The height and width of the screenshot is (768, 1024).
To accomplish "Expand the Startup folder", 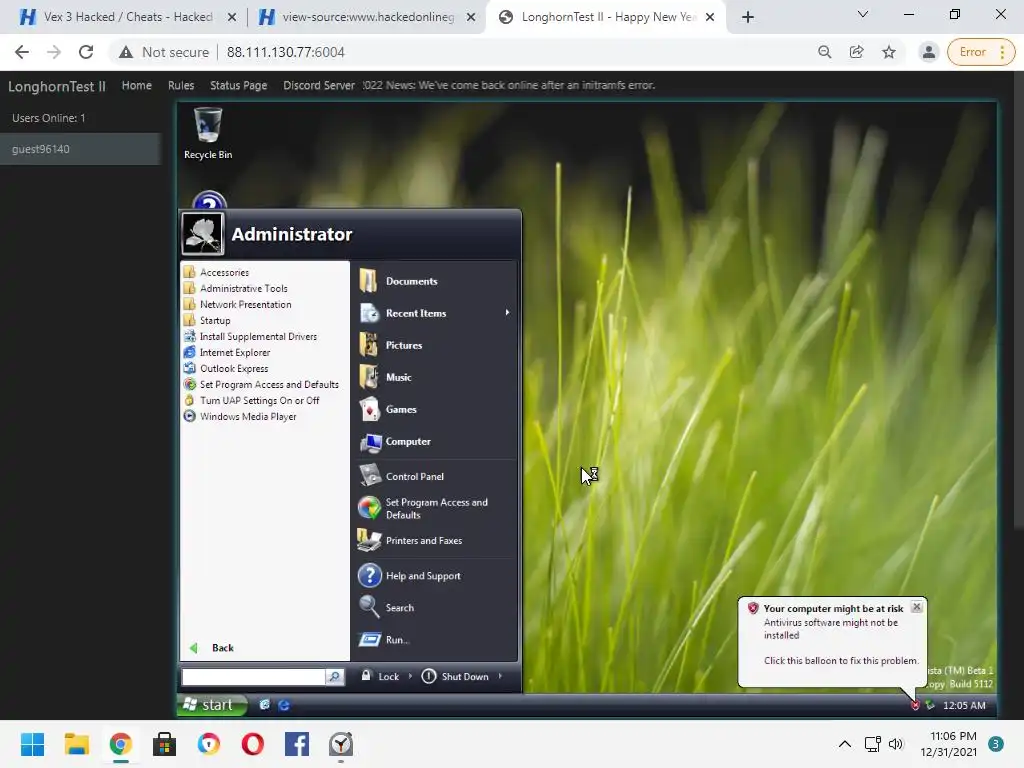I will pyautogui.click(x=215, y=320).
